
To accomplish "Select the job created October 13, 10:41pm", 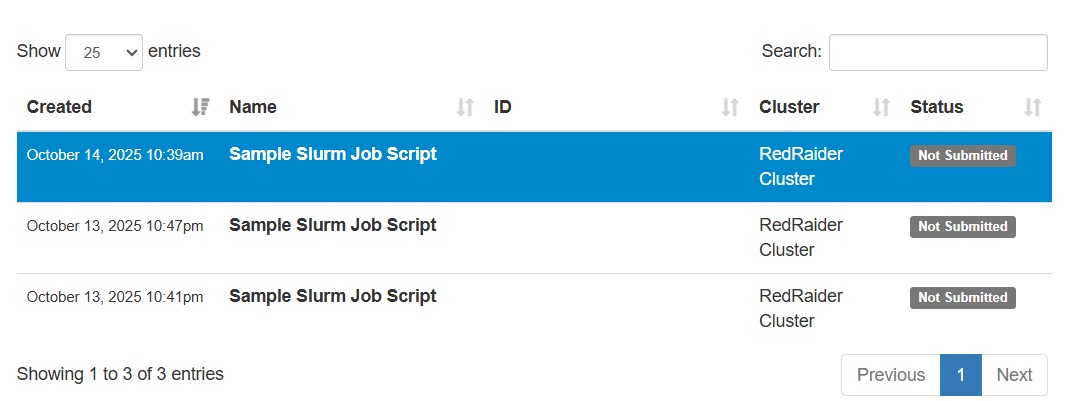I will pos(115,297).
